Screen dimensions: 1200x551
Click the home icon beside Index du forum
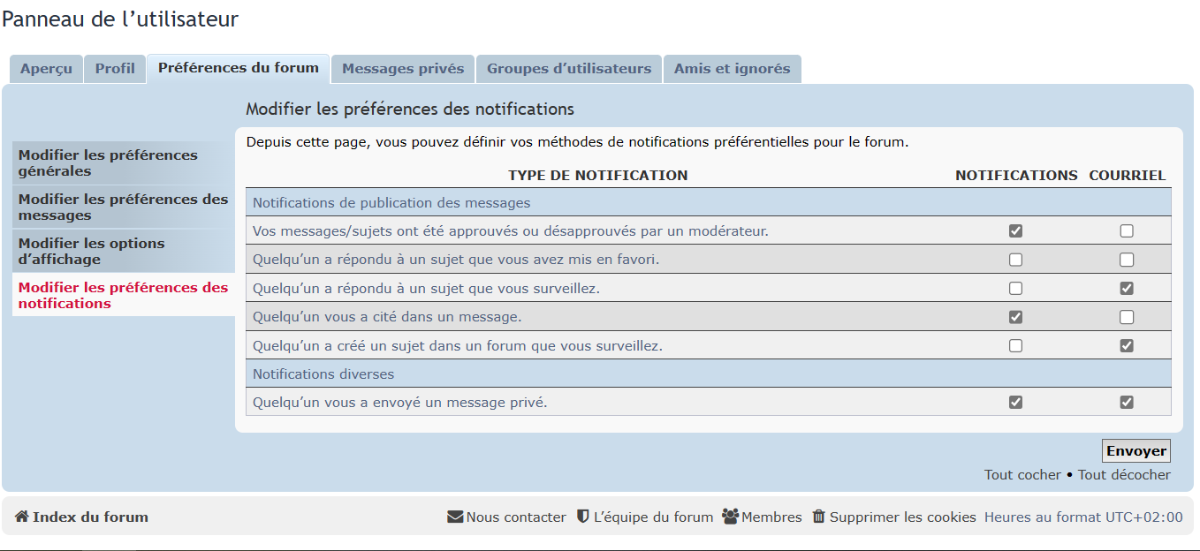[x=22, y=517]
